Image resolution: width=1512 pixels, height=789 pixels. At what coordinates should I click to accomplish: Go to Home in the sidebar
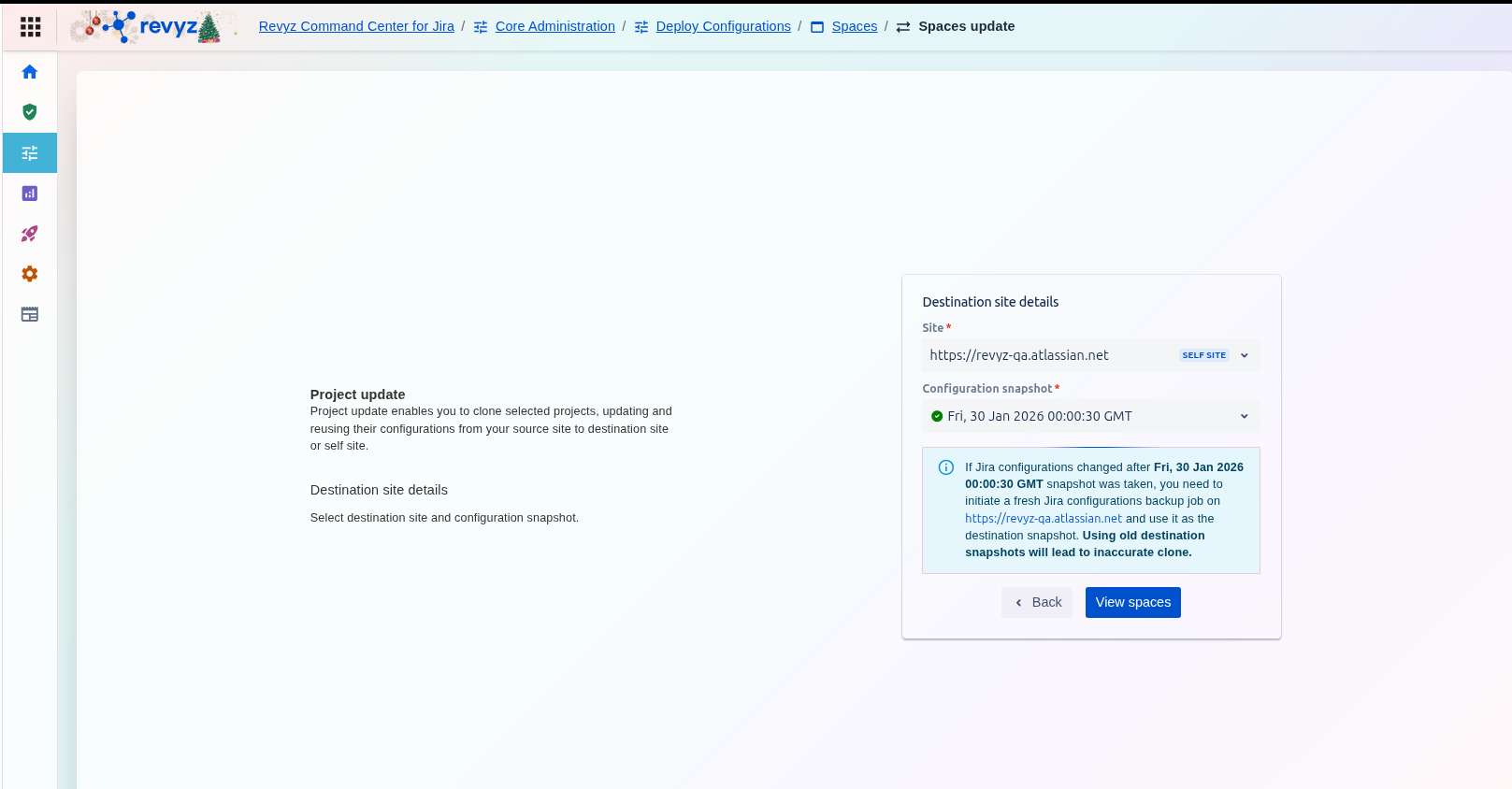pos(30,72)
